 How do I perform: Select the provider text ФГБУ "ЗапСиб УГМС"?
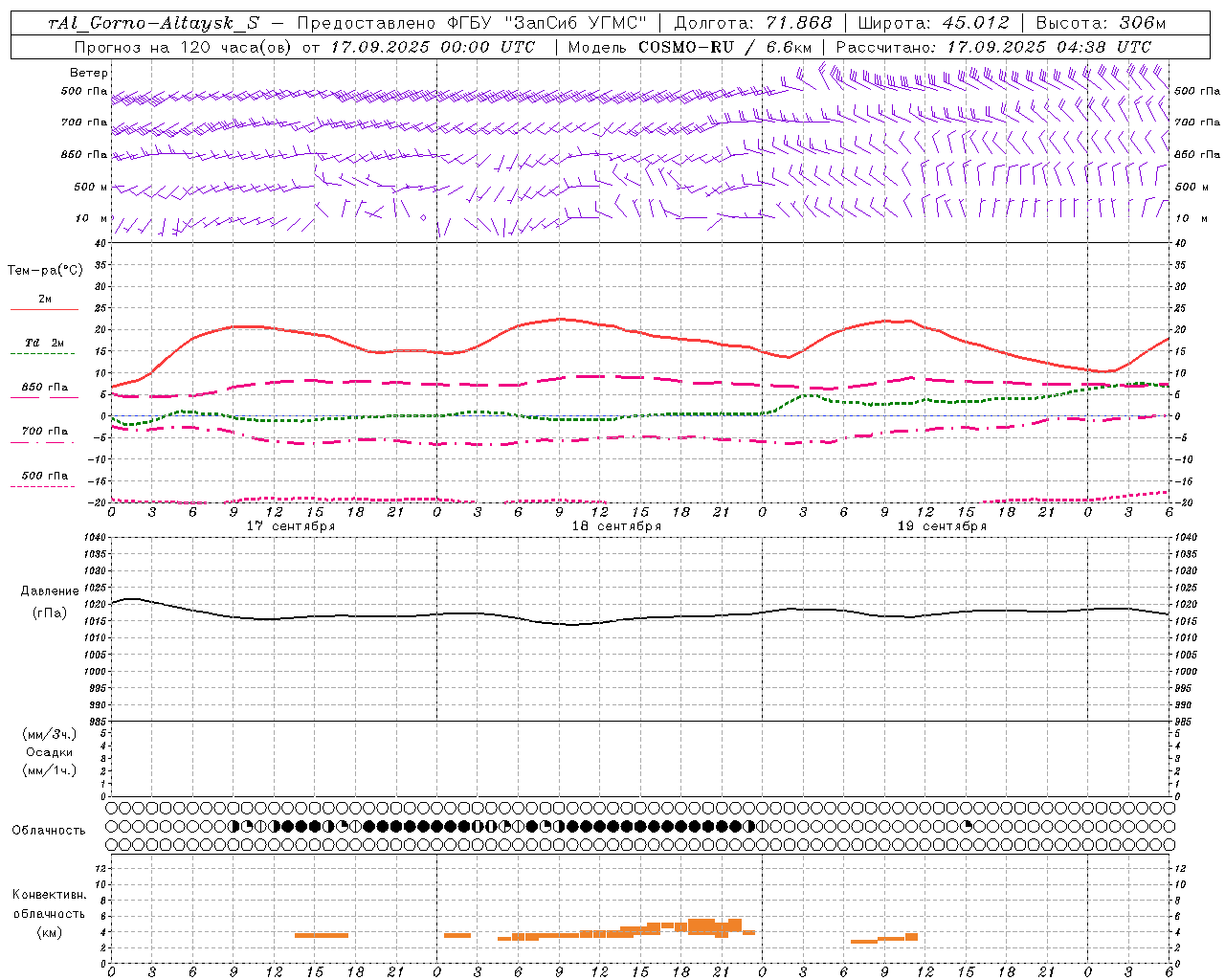pyautogui.click(x=547, y=24)
